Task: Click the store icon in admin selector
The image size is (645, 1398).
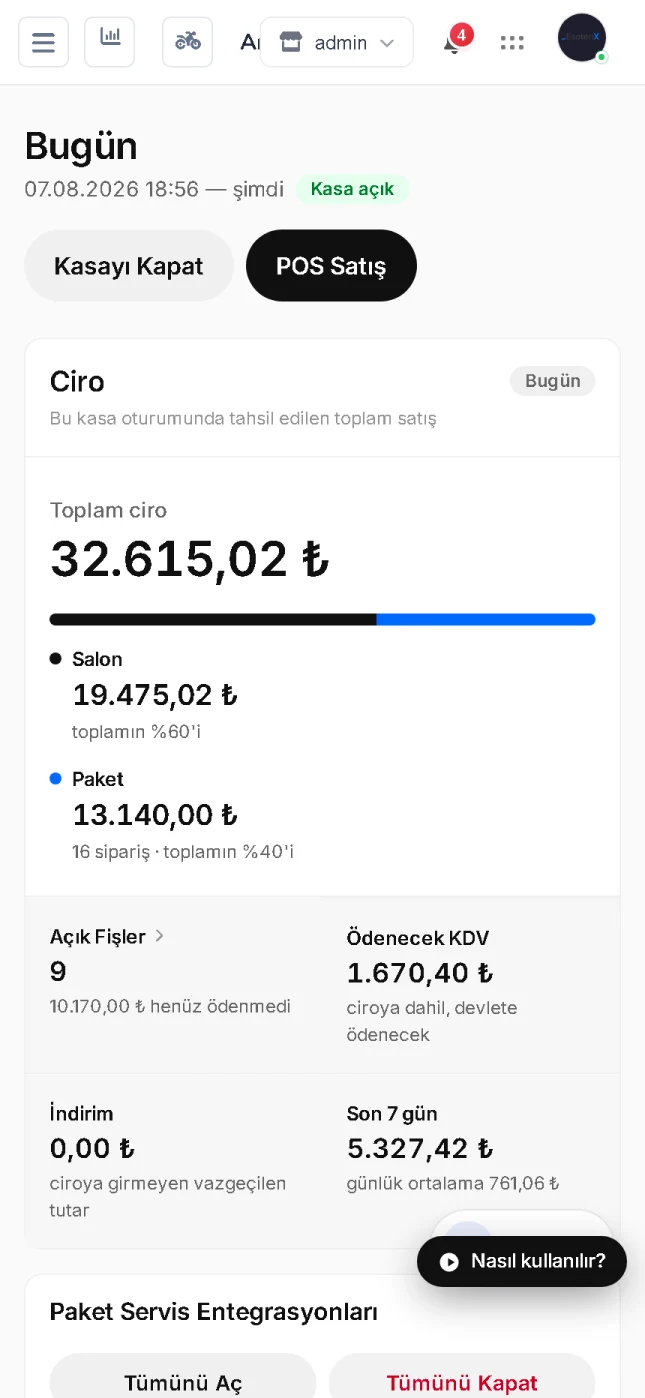Action: [291, 42]
